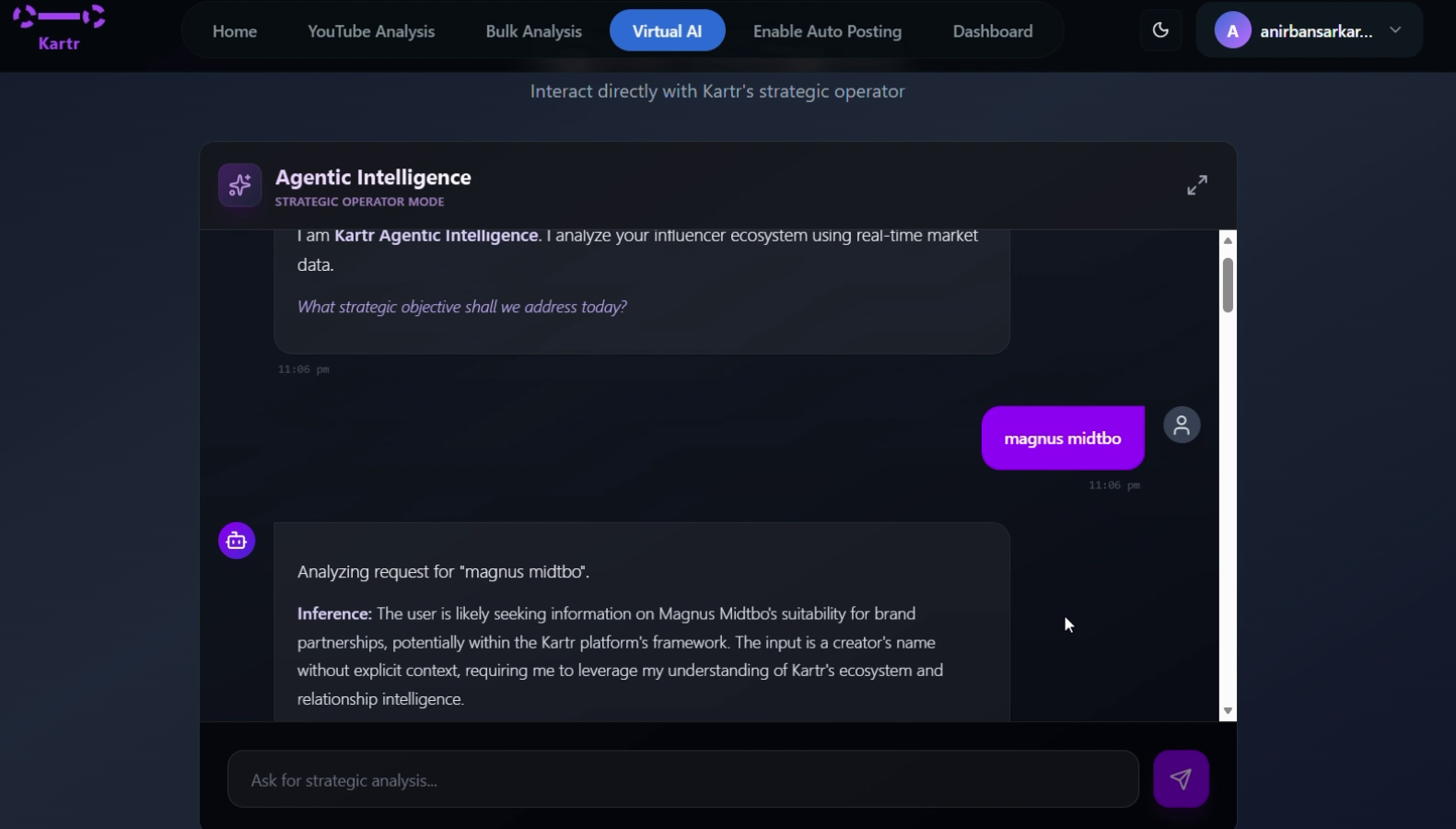Viewport: 1456px width, 829px height.
Task: Click the 11:06 pm timestamp under bot greeting
Action: pyautogui.click(x=304, y=369)
